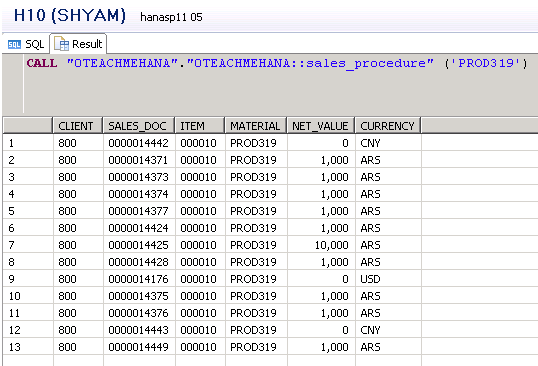Image resolution: width=538 pixels, height=366 pixels.
Task: Click sales document 0000014443
Action: click(x=138, y=330)
